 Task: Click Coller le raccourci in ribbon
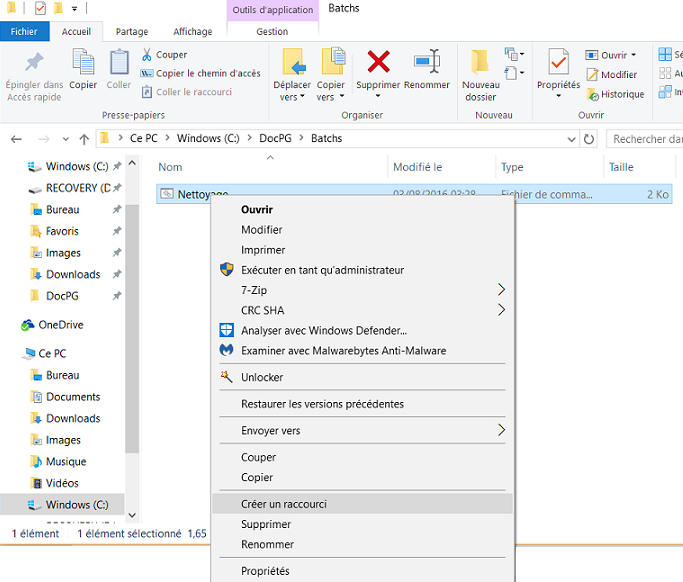click(187, 92)
